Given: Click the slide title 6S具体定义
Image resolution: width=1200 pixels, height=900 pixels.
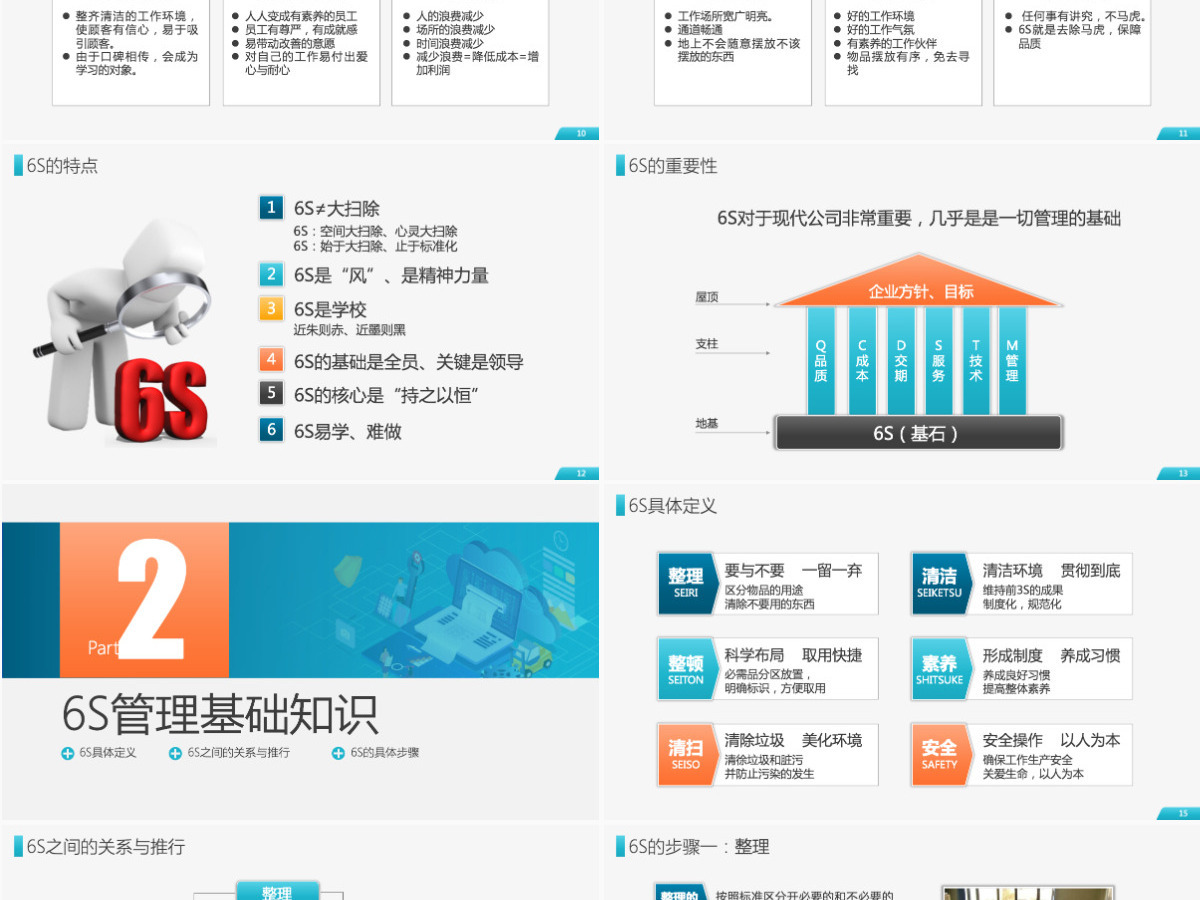Looking at the screenshot, I should [673, 506].
